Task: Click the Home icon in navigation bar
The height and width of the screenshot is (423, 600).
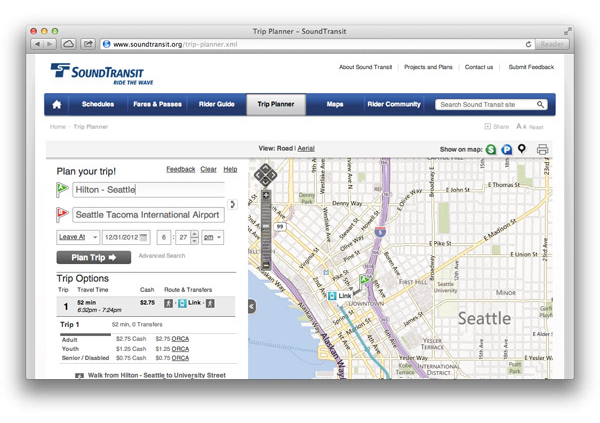Action: [x=57, y=104]
